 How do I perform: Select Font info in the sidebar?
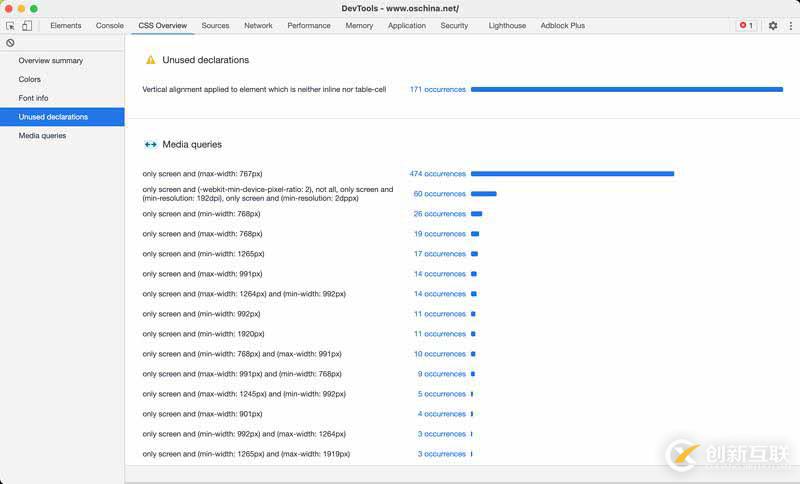62,98
